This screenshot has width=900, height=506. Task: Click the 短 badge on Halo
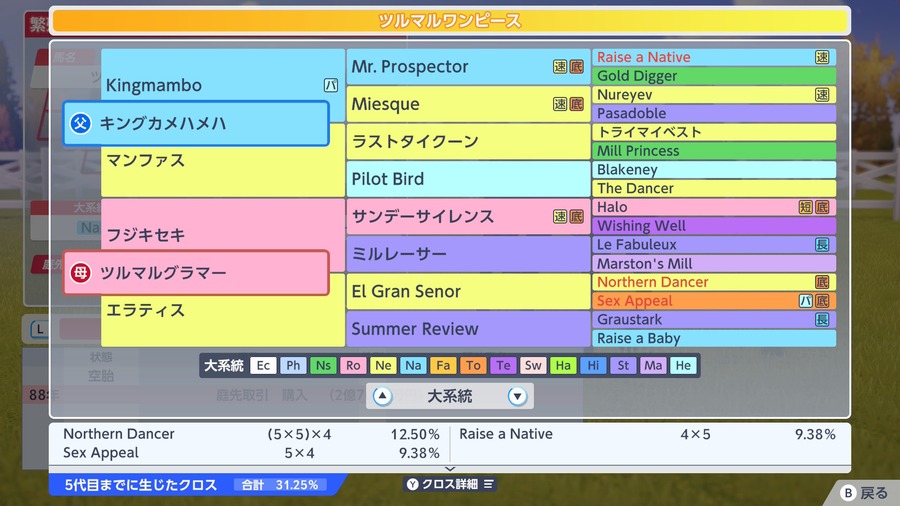806,207
